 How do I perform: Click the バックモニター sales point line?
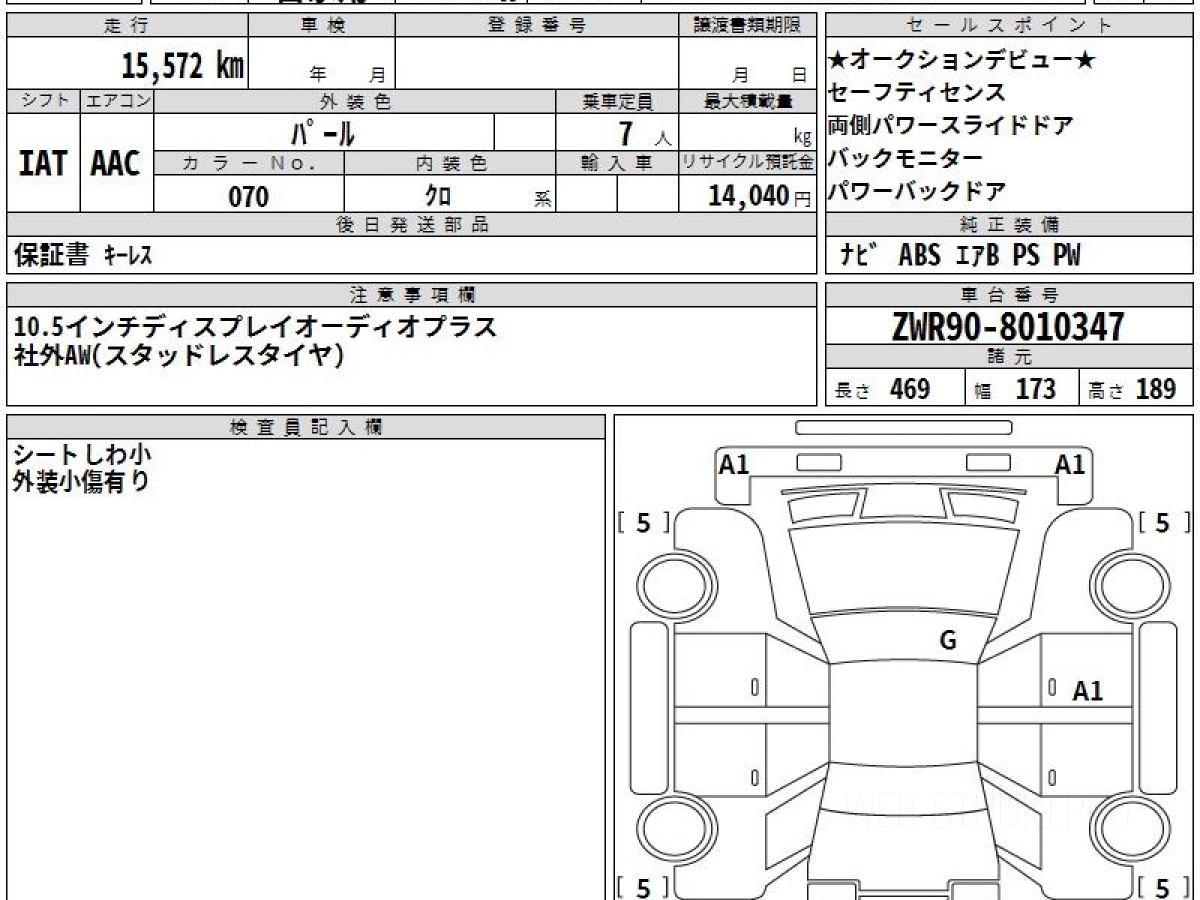point(905,158)
